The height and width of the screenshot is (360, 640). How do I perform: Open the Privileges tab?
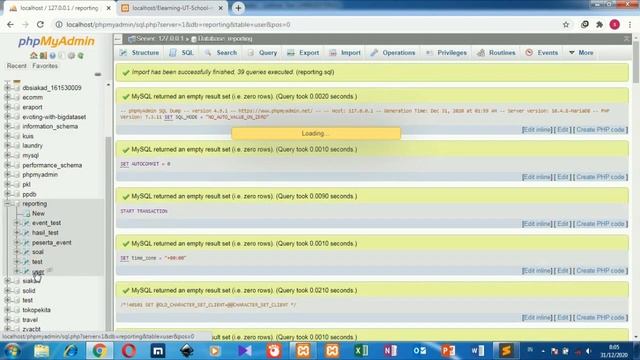[x=446, y=53]
